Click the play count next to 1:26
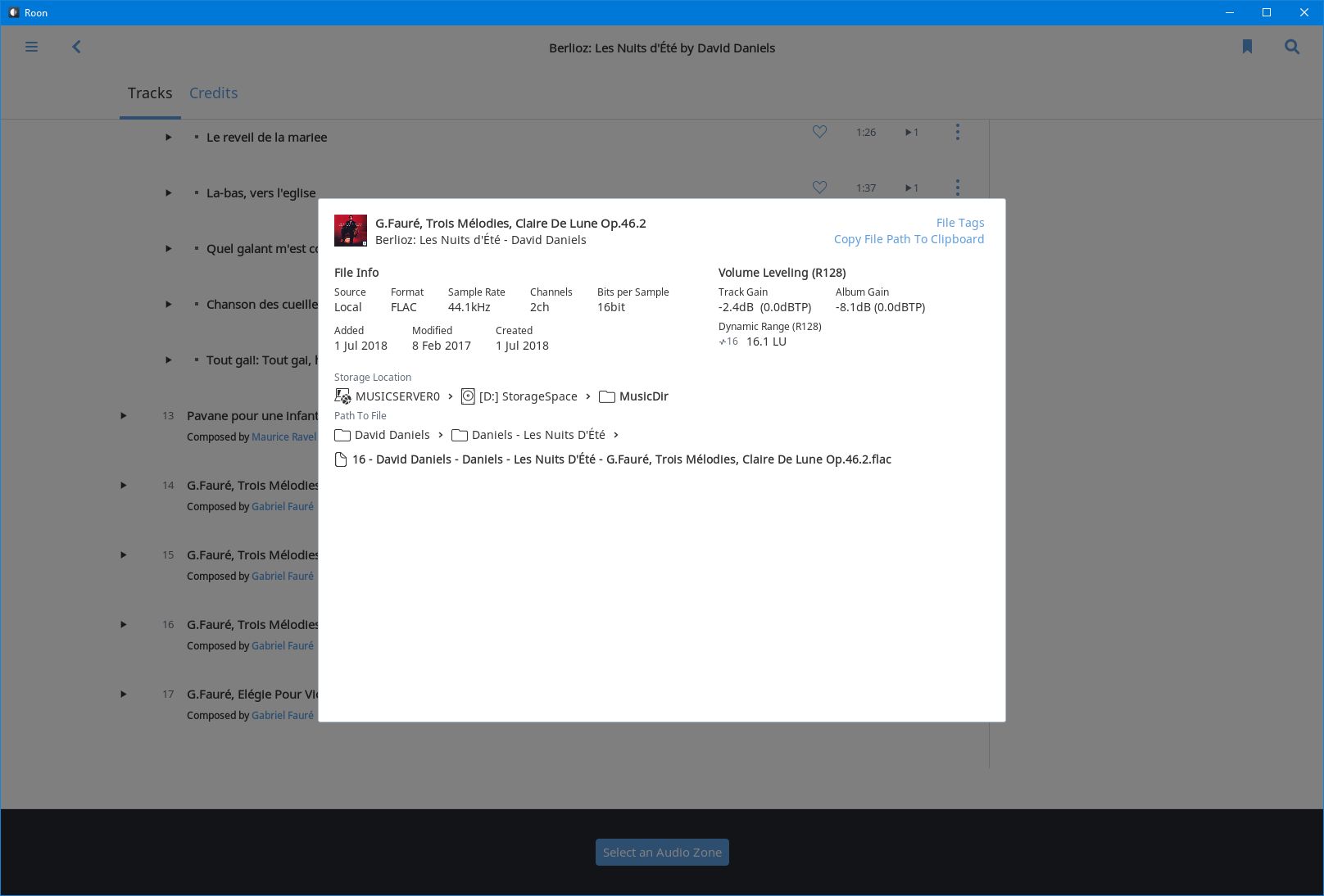Screen dimensions: 1324x896 (x=912, y=132)
